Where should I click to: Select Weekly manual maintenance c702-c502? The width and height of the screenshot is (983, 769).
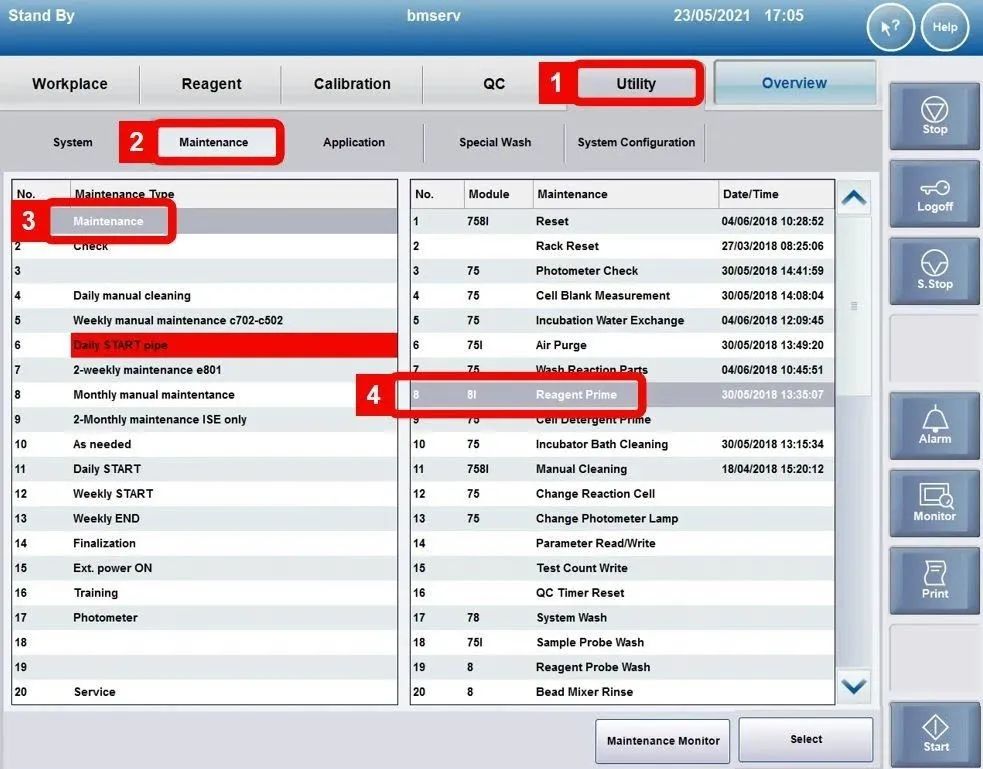coord(205,320)
